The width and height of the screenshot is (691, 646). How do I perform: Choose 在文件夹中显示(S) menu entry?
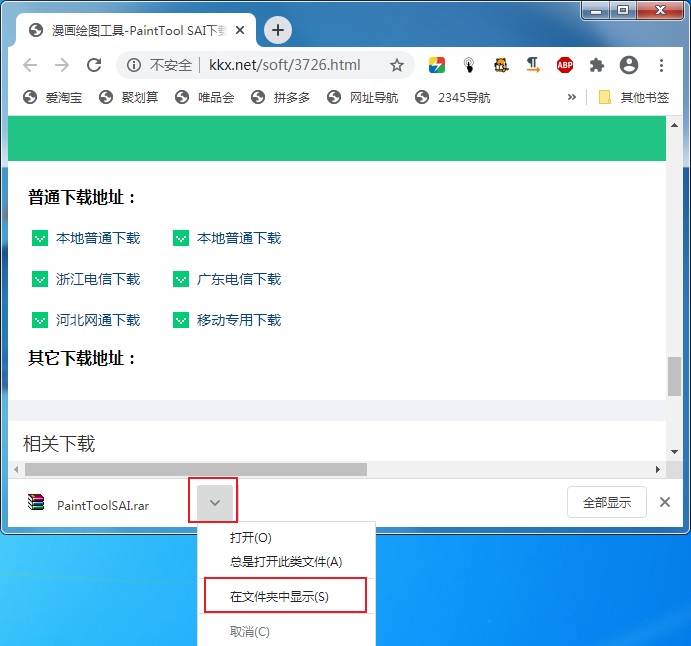286,596
